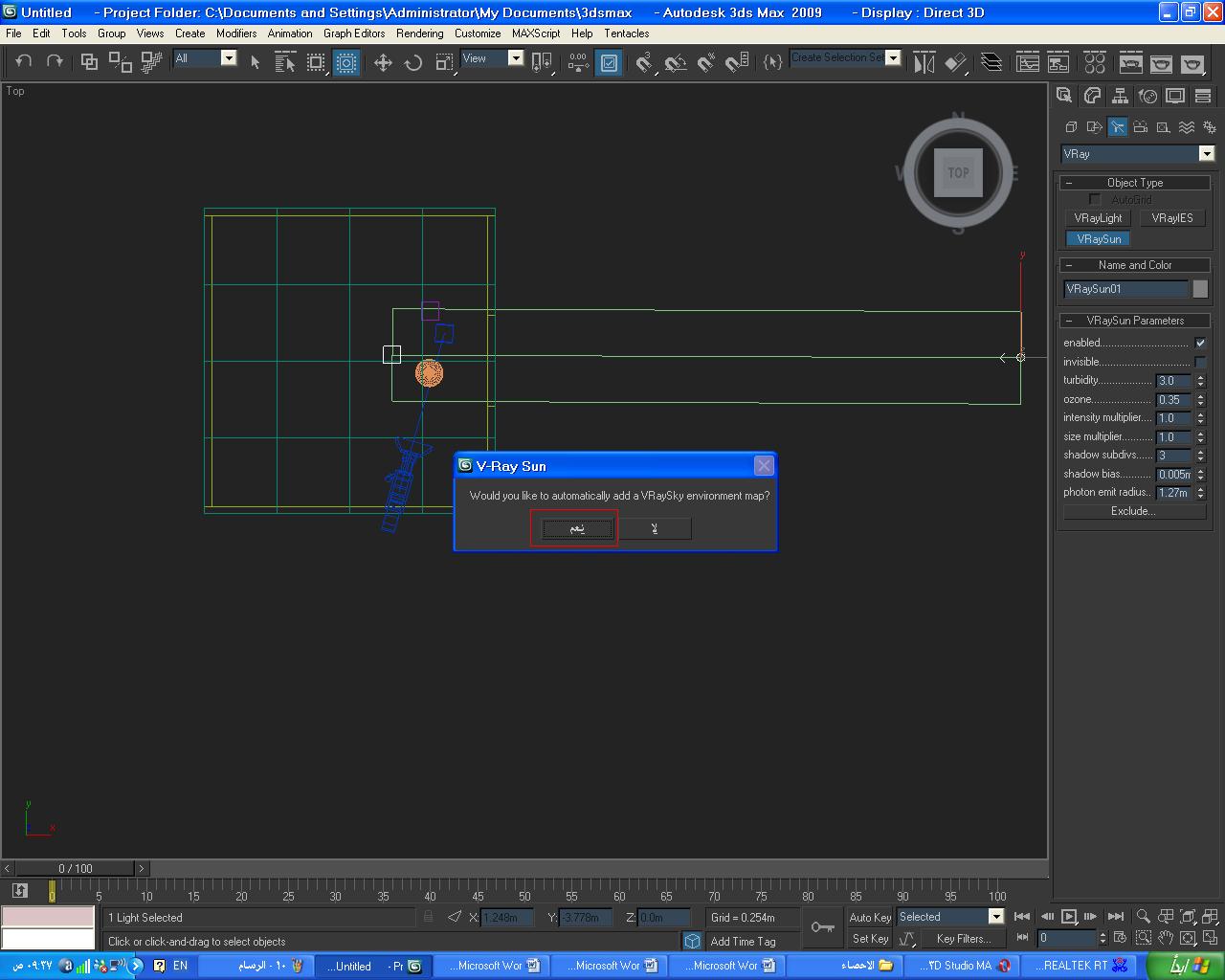This screenshot has width=1225, height=980.
Task: Toggle the absolute transform type-in mode icon
Action: (x=455, y=917)
